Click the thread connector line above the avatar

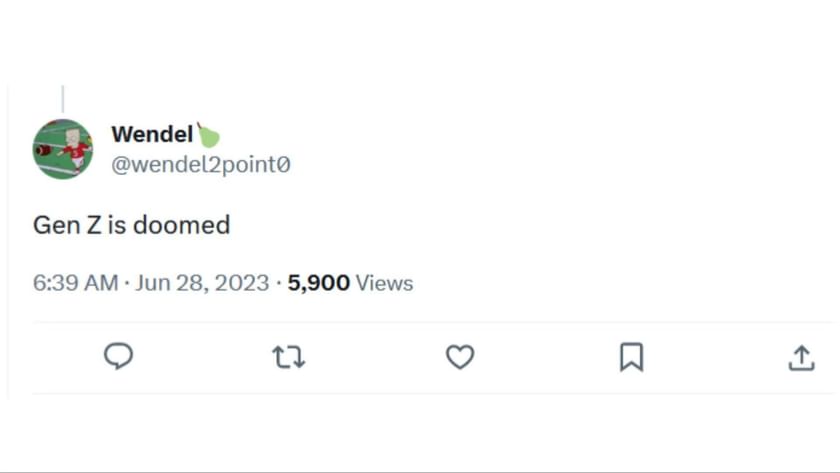(x=62, y=99)
